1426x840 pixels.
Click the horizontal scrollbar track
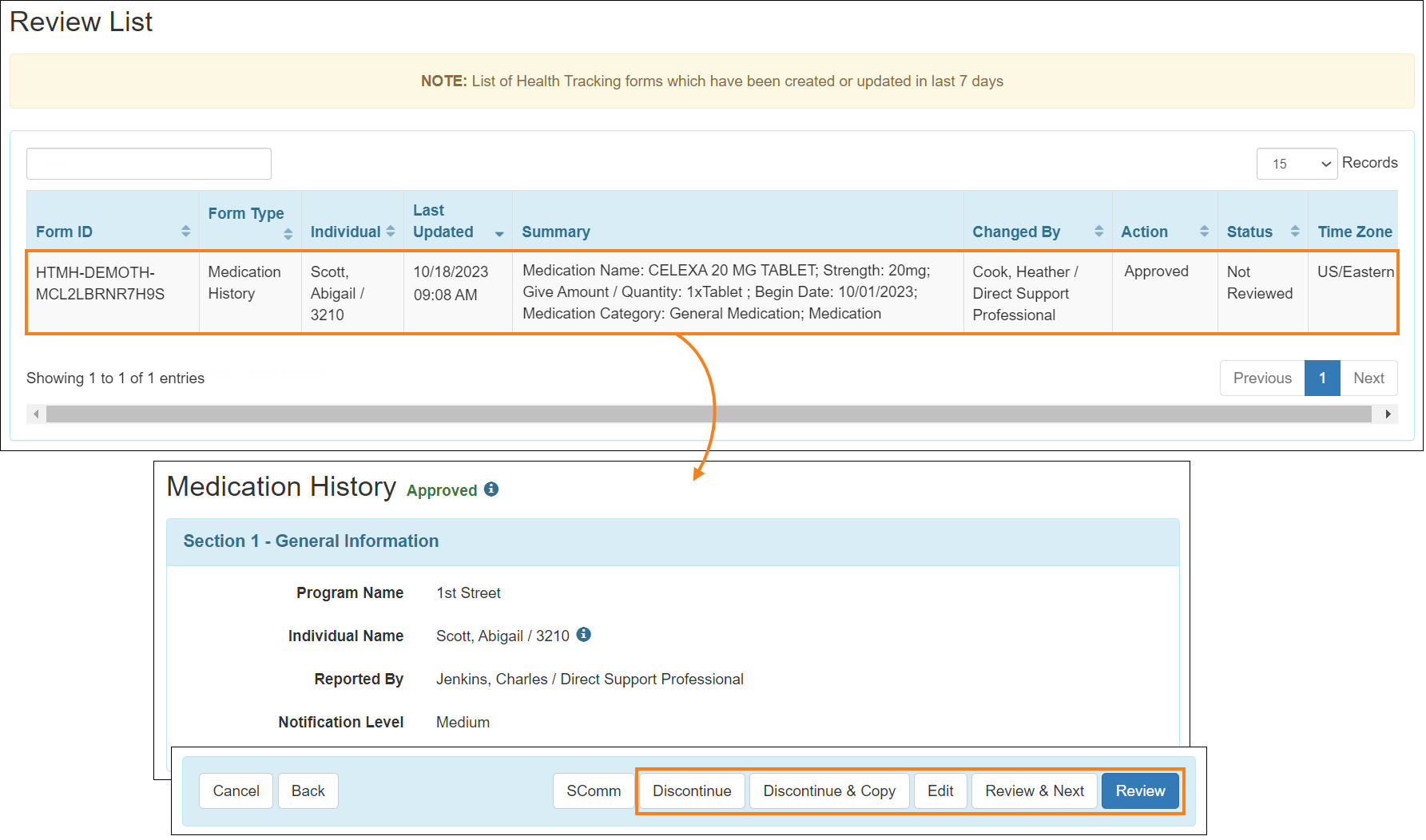click(x=709, y=414)
